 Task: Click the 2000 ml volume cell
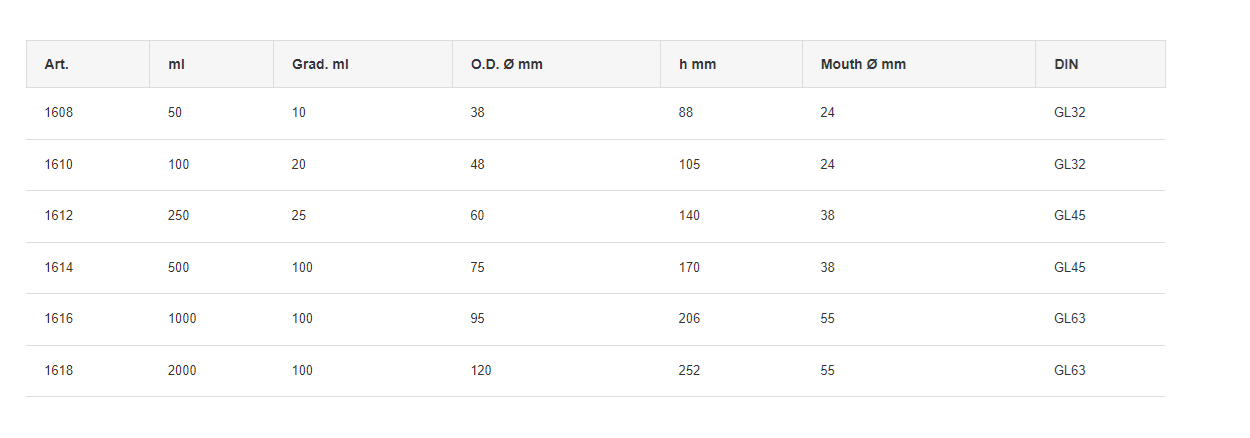(182, 371)
